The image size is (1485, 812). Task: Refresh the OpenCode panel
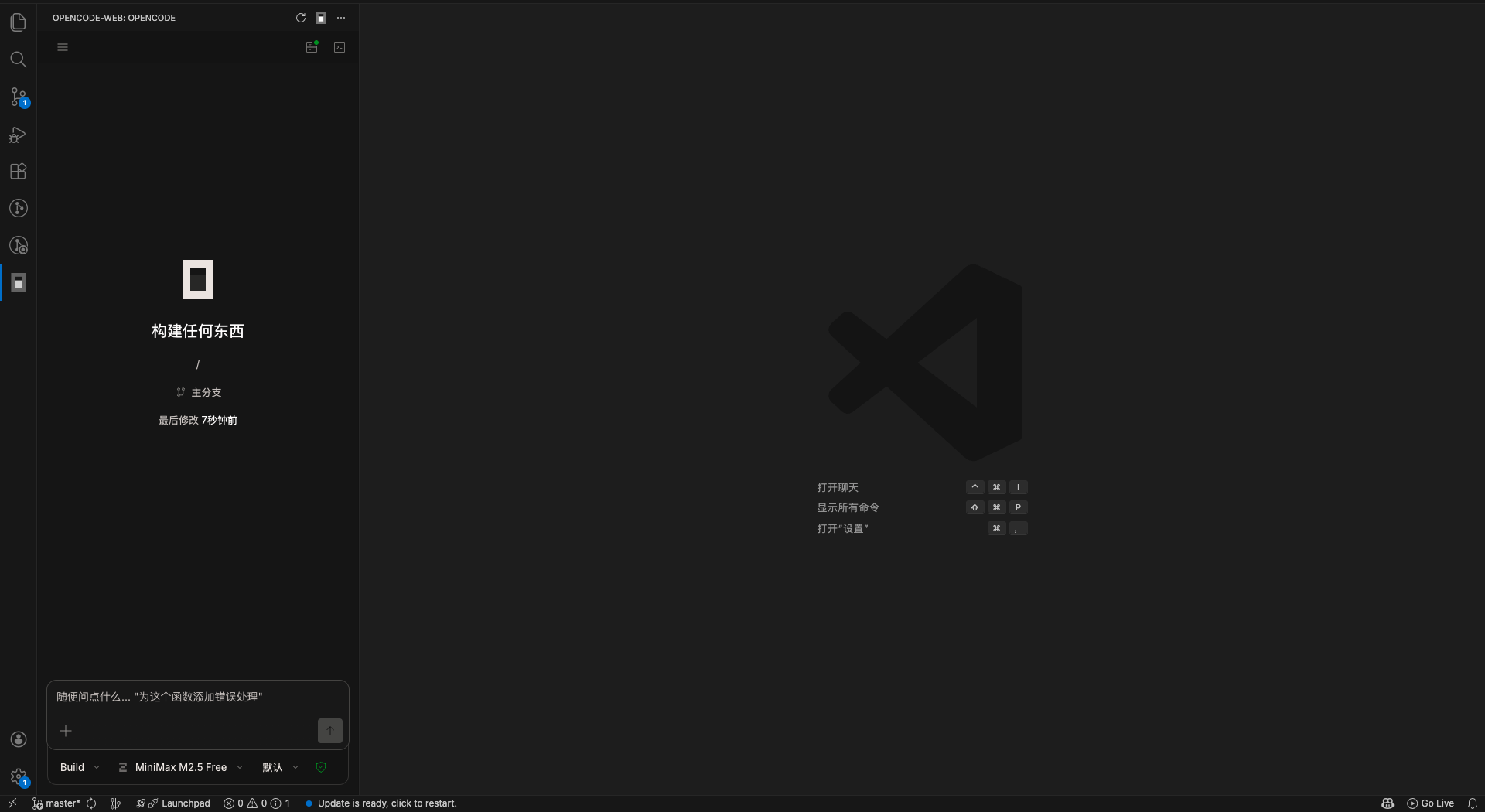tap(301, 18)
